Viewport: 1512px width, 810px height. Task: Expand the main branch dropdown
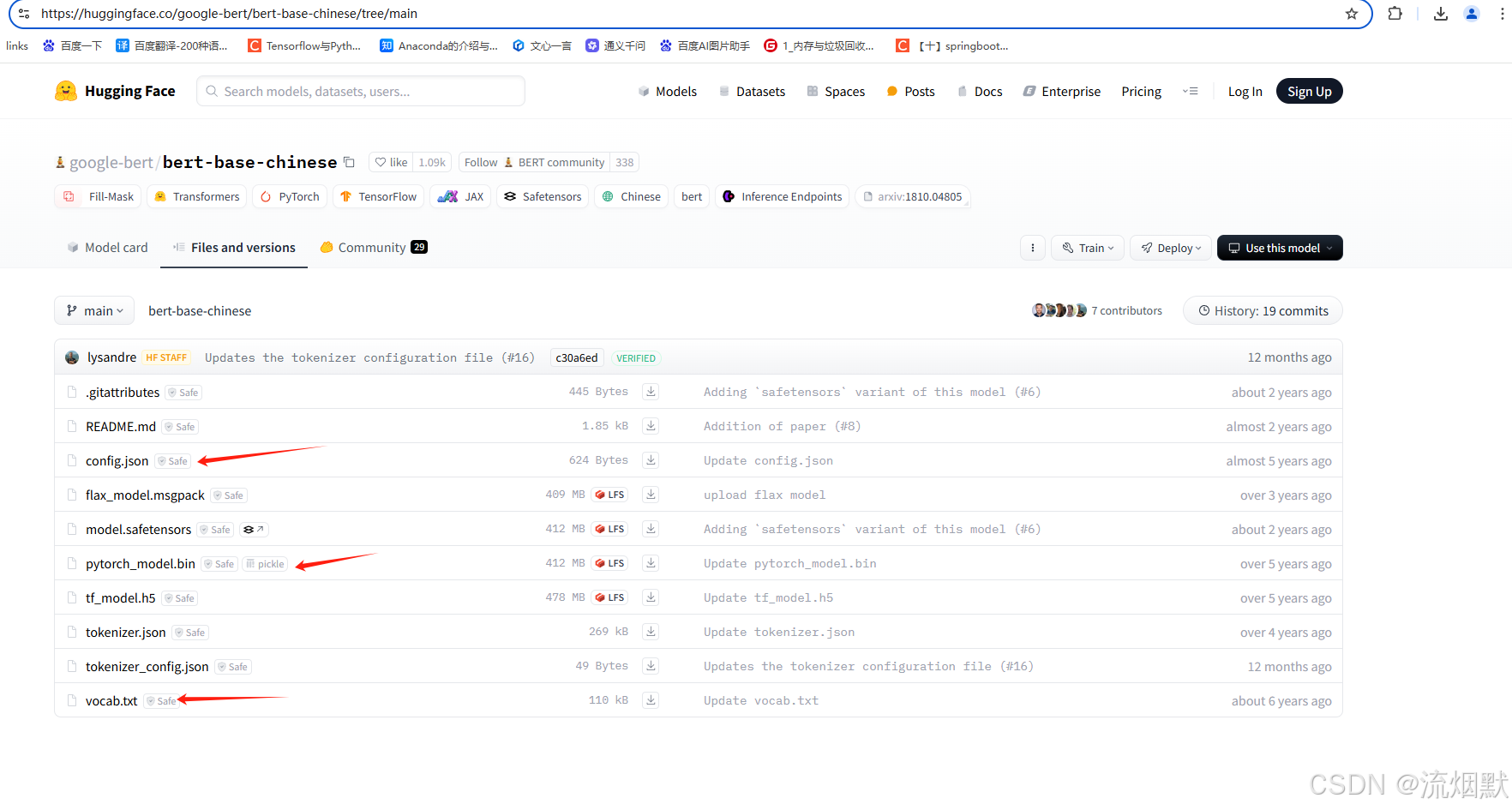click(x=94, y=310)
